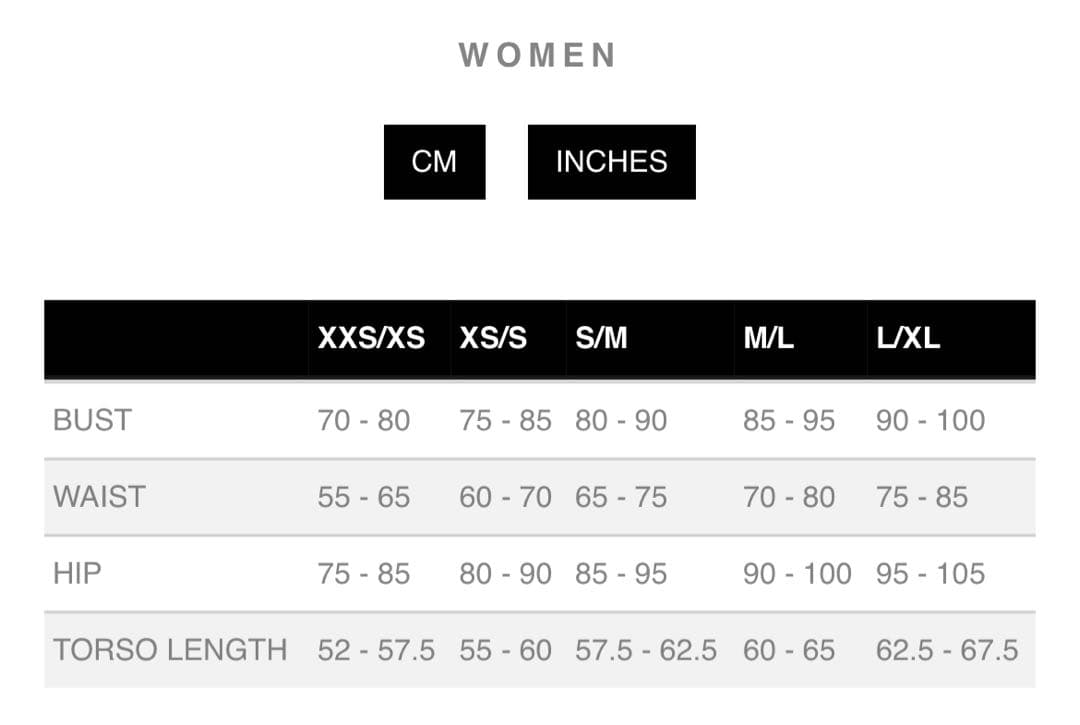
Task: Click the WOMEN heading
Action: pyautogui.click(x=538, y=55)
